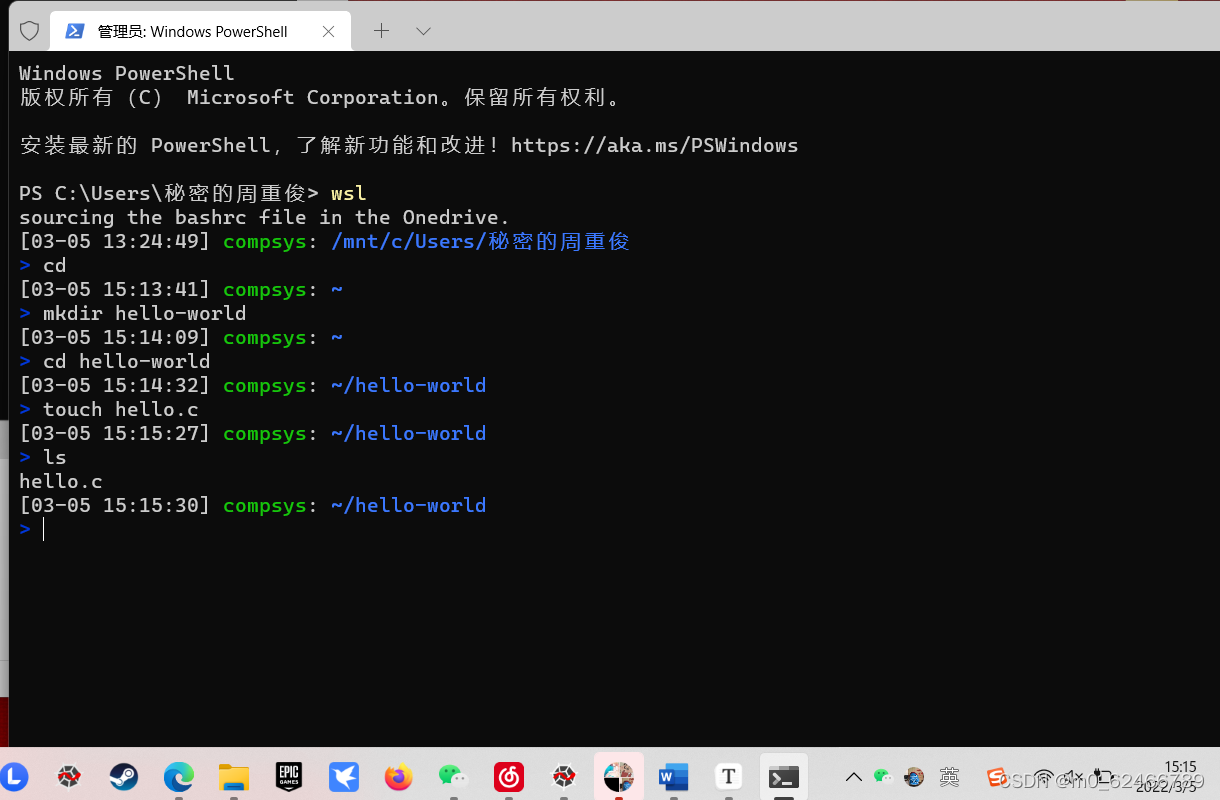This screenshot has height=800, width=1220.
Task: Switch input language via the 英 indicator
Action: point(948,776)
